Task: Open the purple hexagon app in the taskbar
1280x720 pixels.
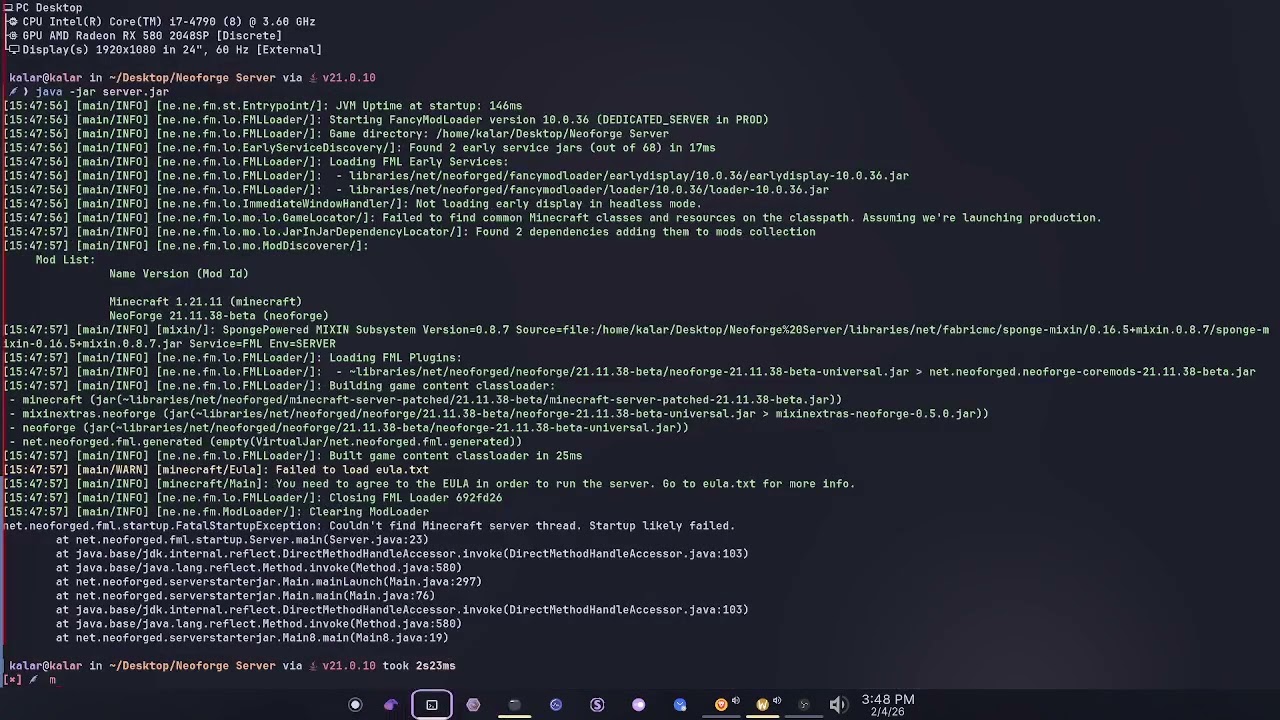Action: coord(473,705)
